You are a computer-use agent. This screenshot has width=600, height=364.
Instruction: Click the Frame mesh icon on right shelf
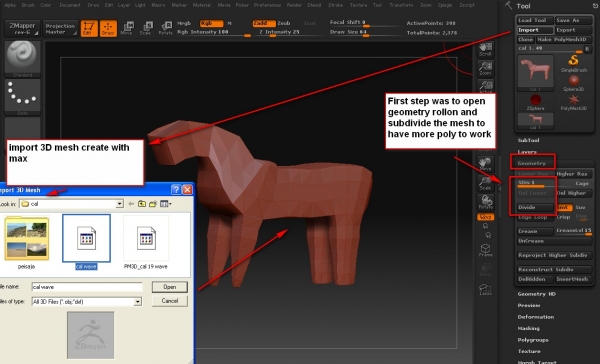coord(485,251)
